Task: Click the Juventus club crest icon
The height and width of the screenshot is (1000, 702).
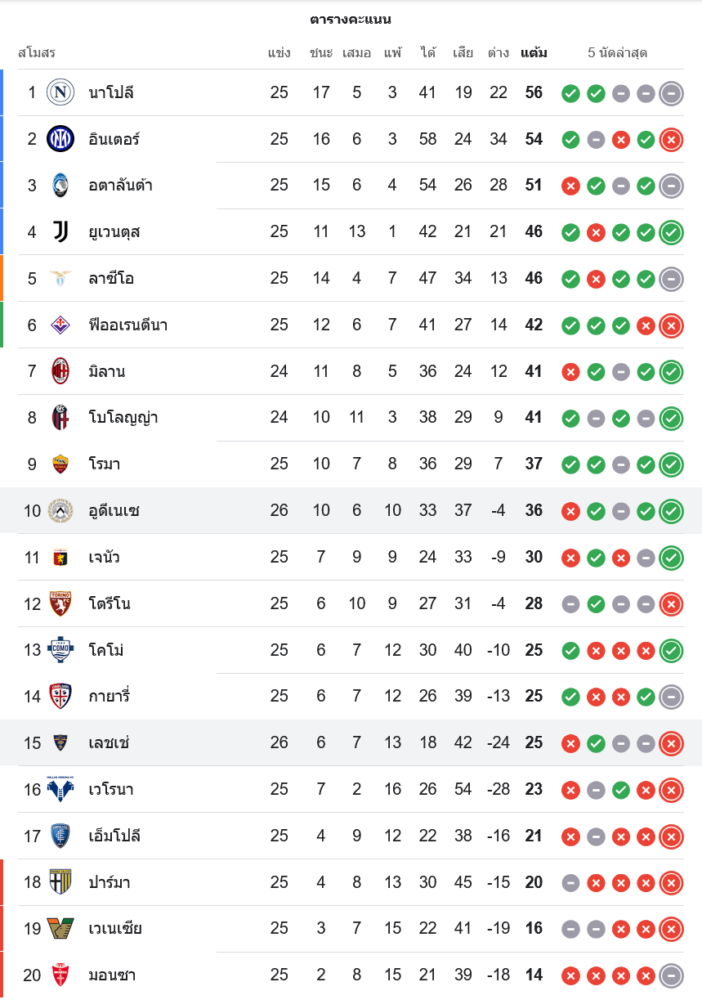Action: tap(61, 232)
